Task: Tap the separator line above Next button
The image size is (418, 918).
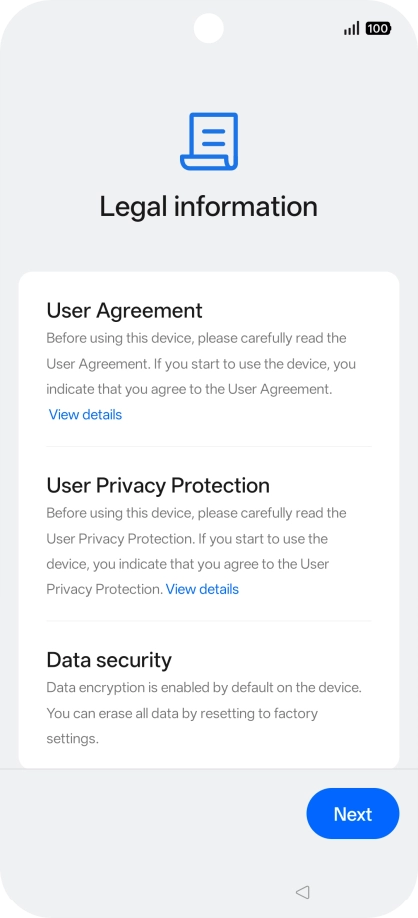Action: click(209, 769)
